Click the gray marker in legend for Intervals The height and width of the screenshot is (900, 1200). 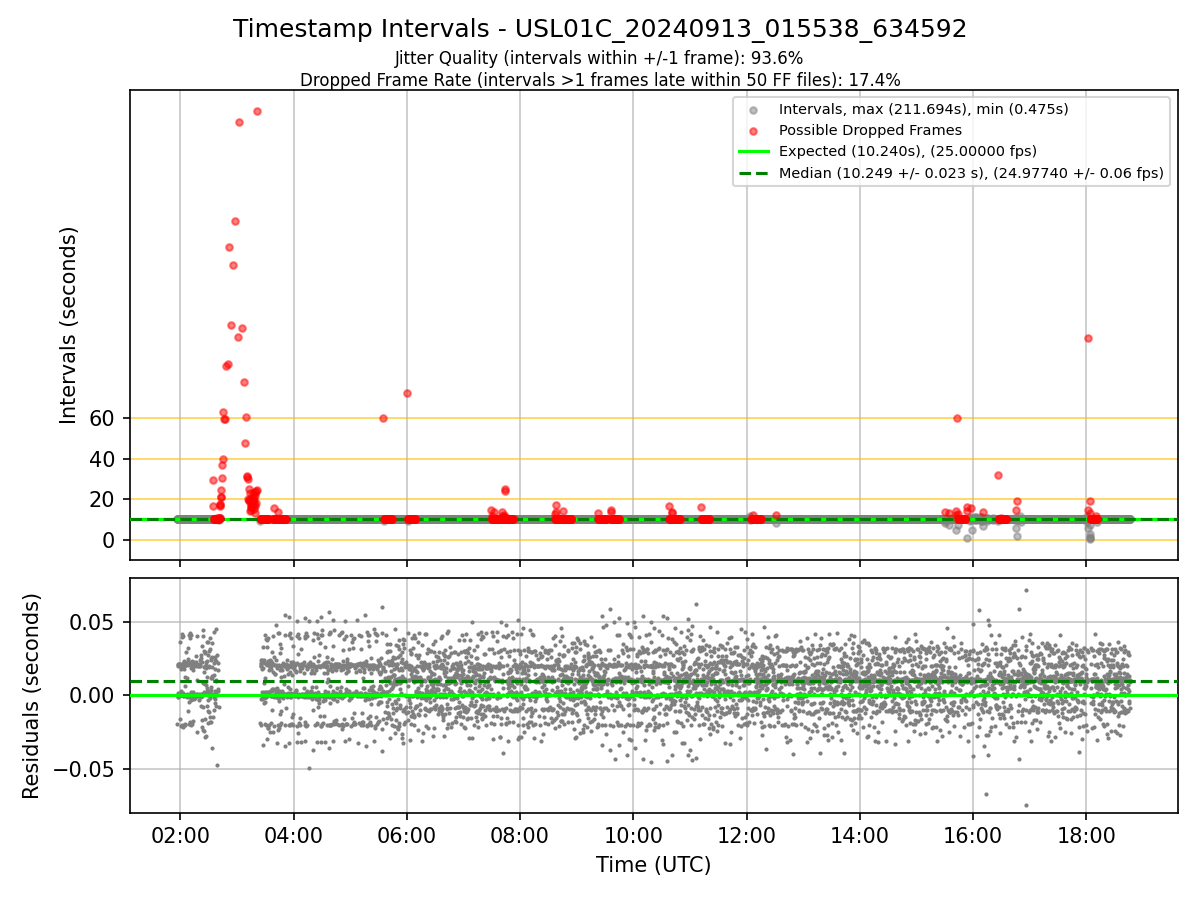pos(754,109)
